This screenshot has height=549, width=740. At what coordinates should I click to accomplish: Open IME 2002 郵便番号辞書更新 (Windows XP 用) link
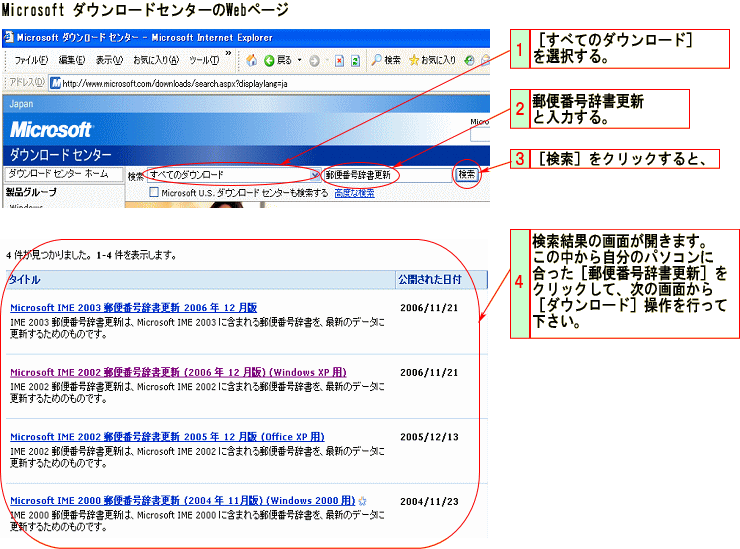click(x=178, y=372)
